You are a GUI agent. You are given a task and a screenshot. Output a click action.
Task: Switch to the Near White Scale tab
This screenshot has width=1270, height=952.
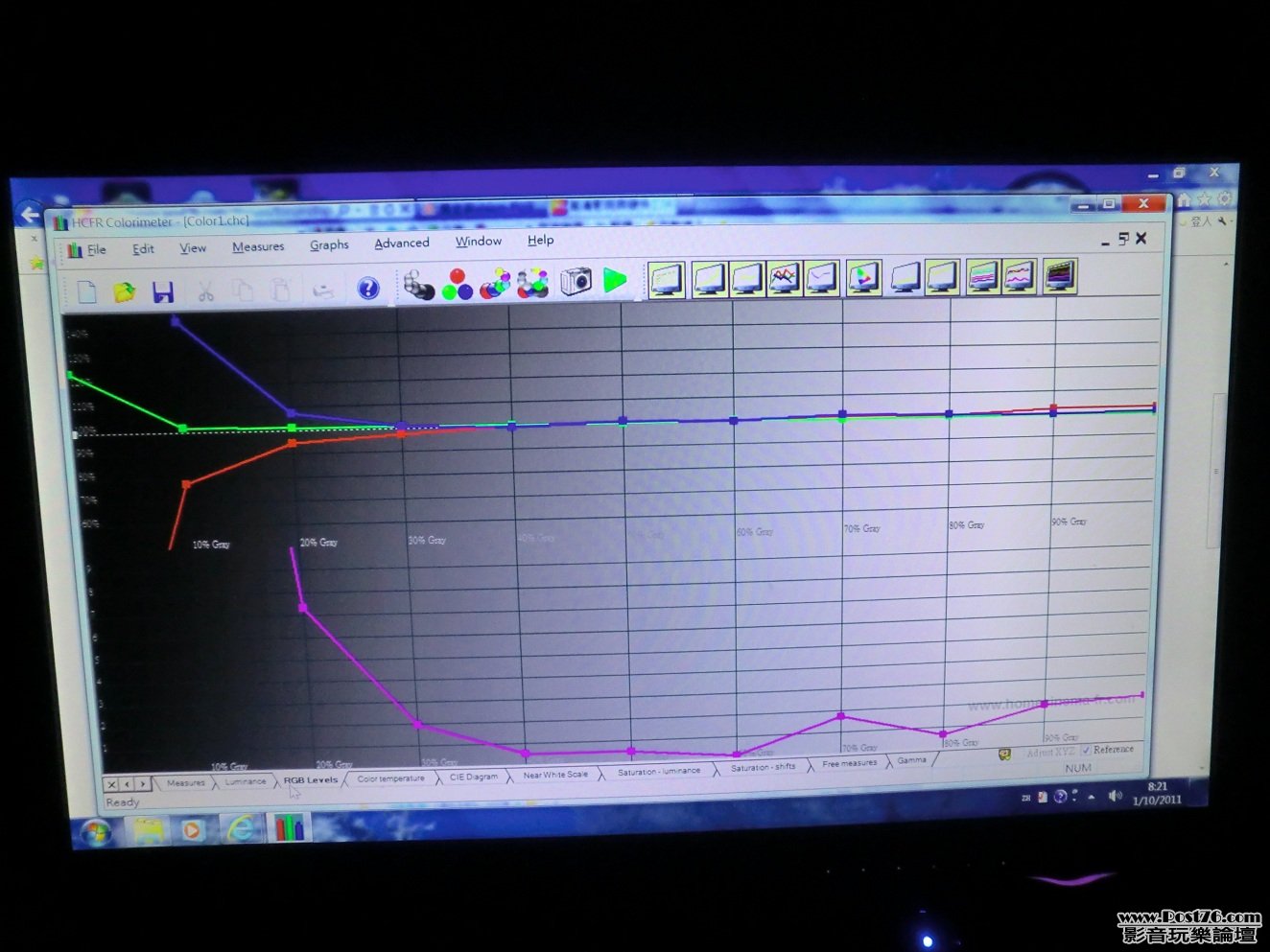click(x=555, y=775)
